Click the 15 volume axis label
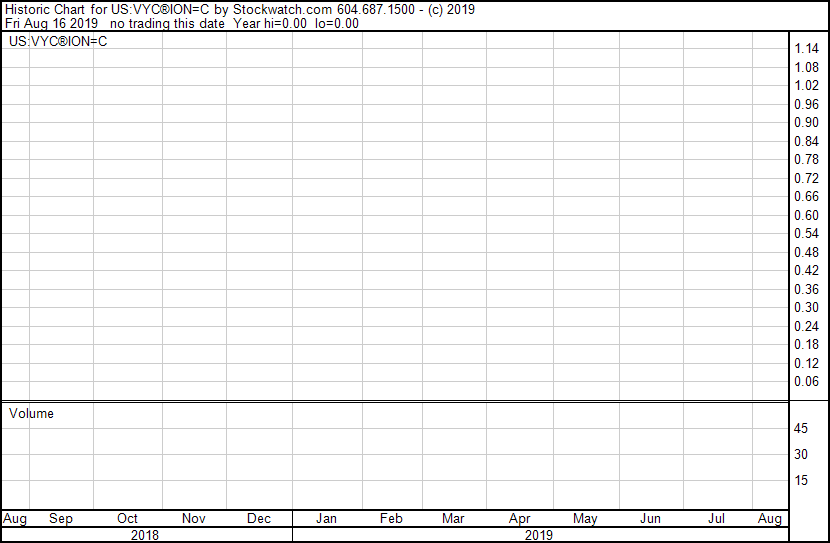 point(801,480)
